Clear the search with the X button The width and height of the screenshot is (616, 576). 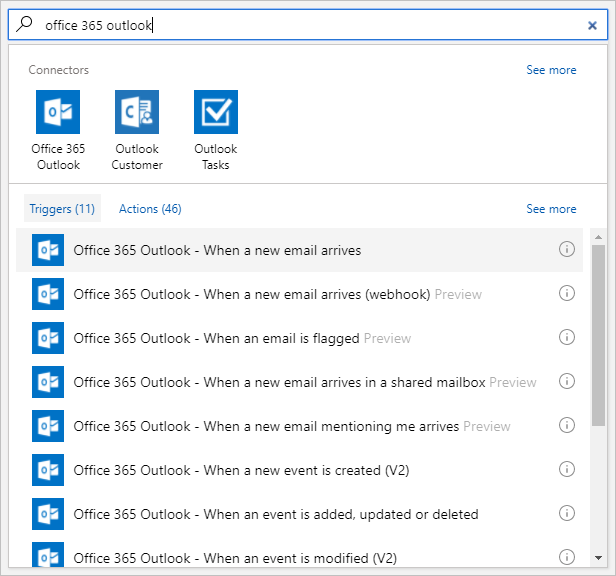click(x=592, y=26)
